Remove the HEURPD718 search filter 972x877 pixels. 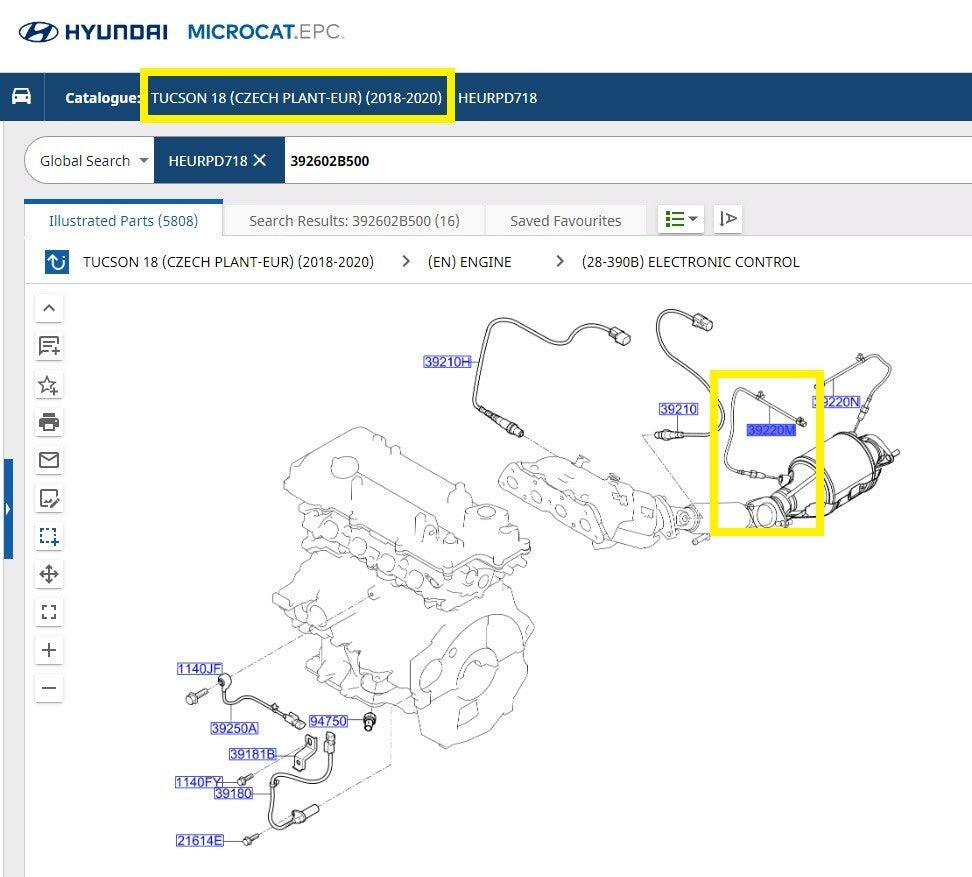click(x=260, y=161)
